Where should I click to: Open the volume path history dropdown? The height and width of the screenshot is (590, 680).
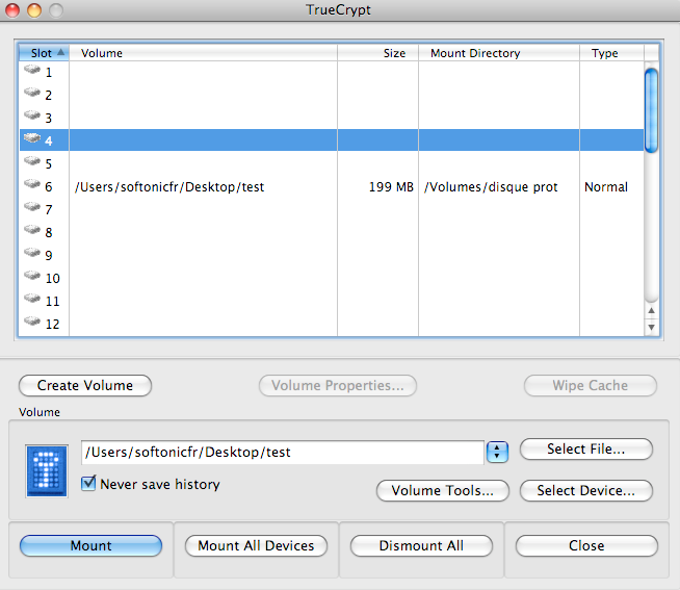[497, 452]
